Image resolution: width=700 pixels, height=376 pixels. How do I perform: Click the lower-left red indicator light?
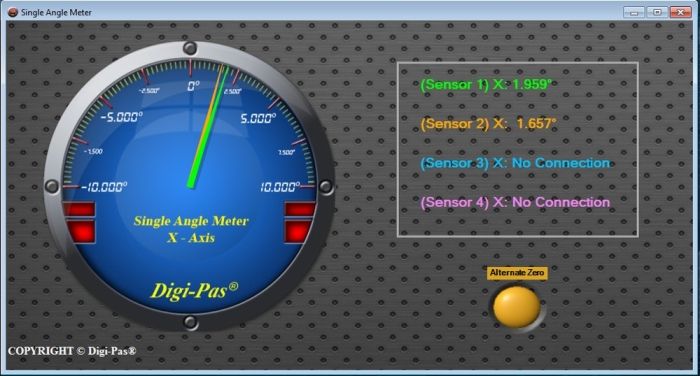[x=81, y=232]
